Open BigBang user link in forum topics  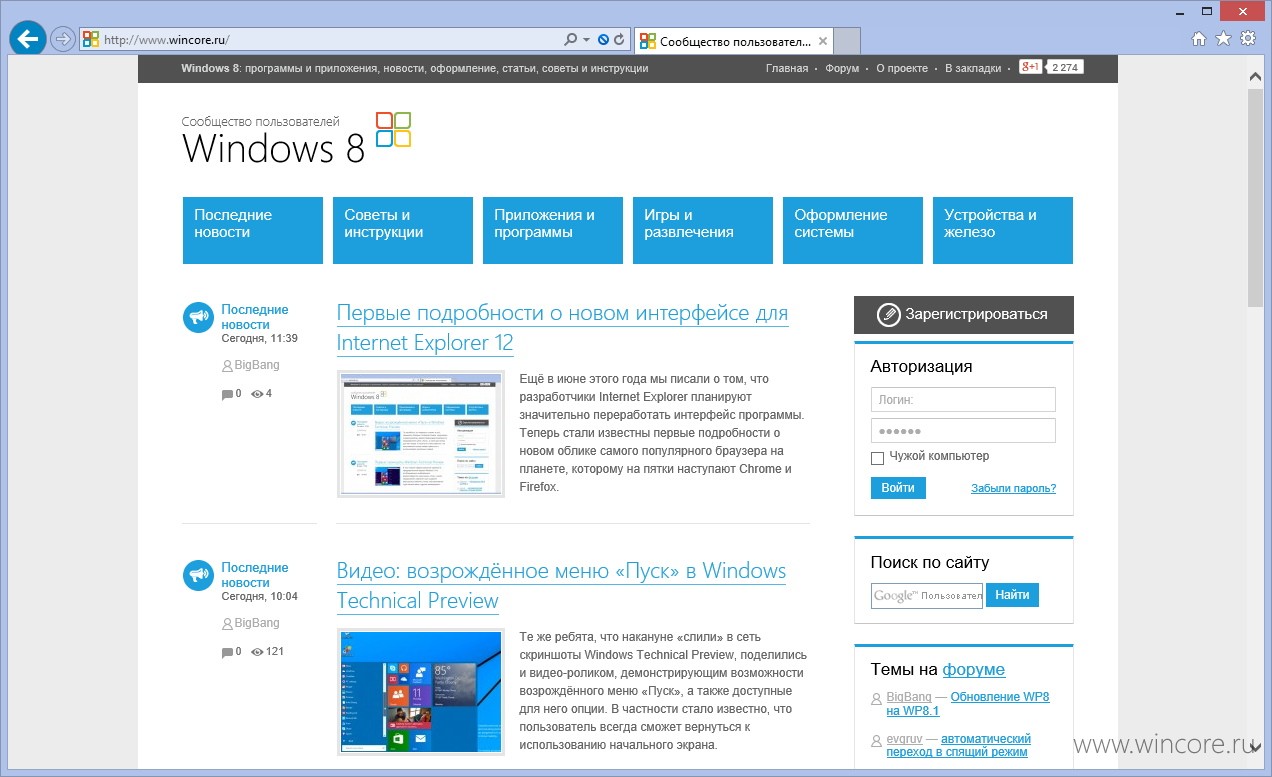(909, 697)
